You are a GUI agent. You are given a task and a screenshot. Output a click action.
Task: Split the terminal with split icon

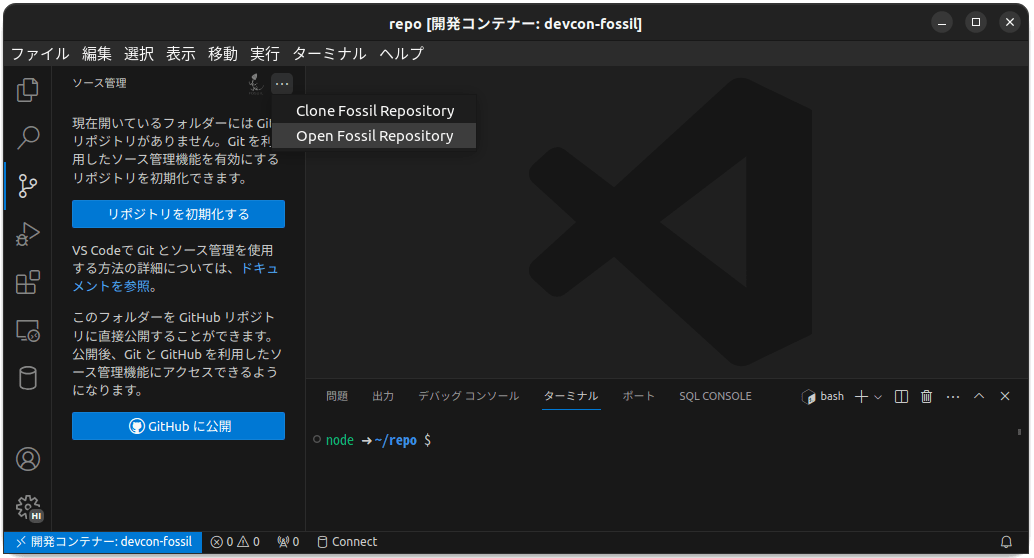[x=901, y=396]
